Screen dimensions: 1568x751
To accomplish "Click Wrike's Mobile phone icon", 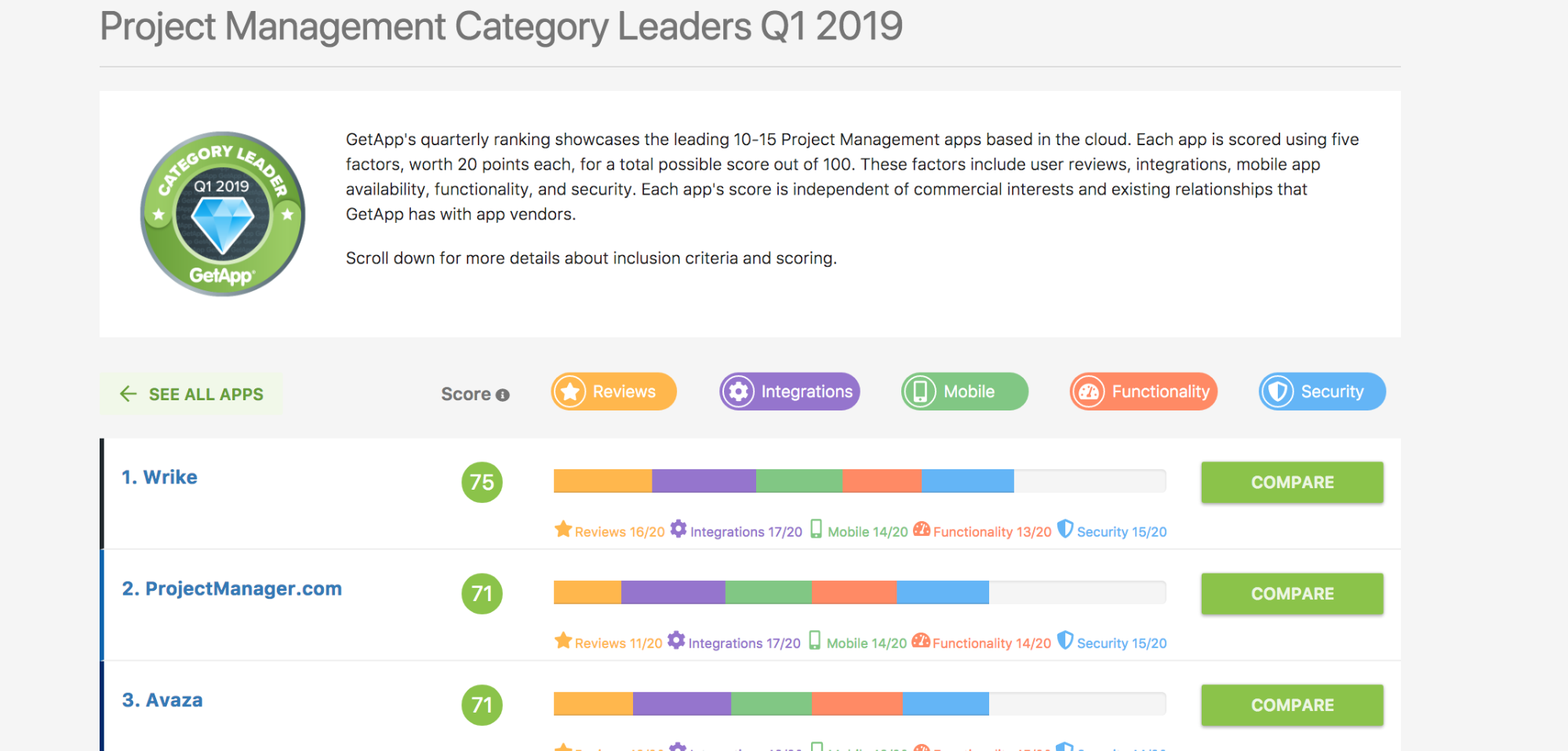I will pyautogui.click(x=816, y=529).
